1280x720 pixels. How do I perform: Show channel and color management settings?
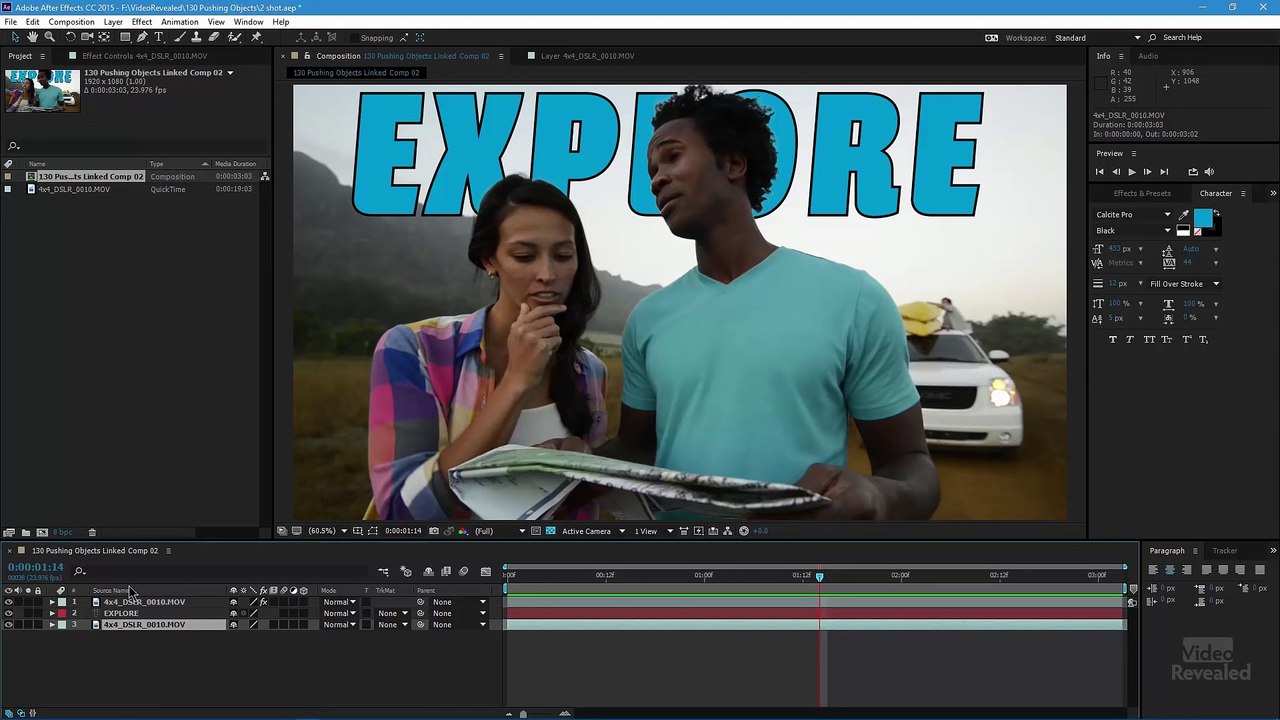[463, 531]
